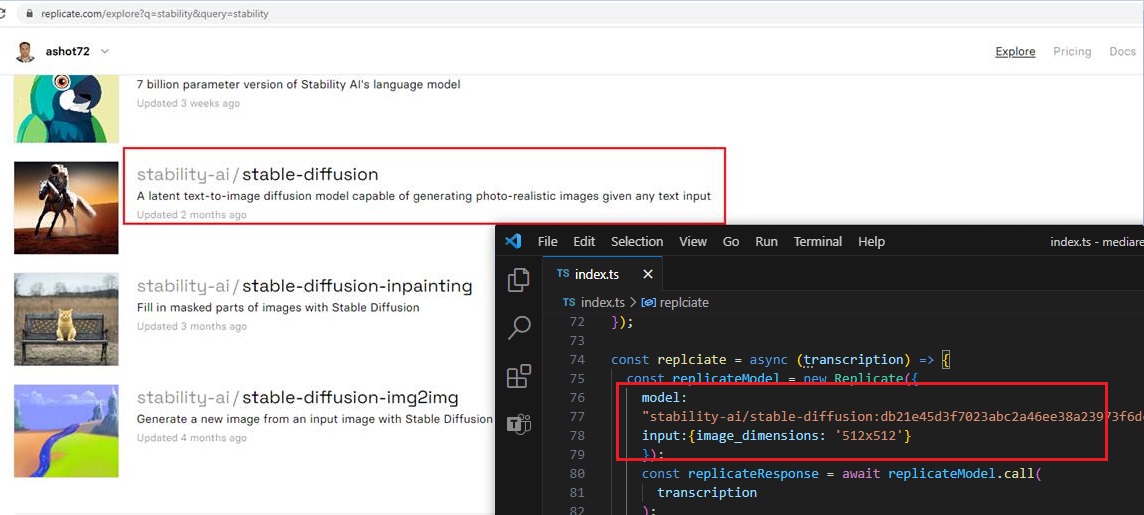Viewport: 1144px width, 515px height.
Task: Click the parrot model thumbnail
Action: (x=66, y=108)
